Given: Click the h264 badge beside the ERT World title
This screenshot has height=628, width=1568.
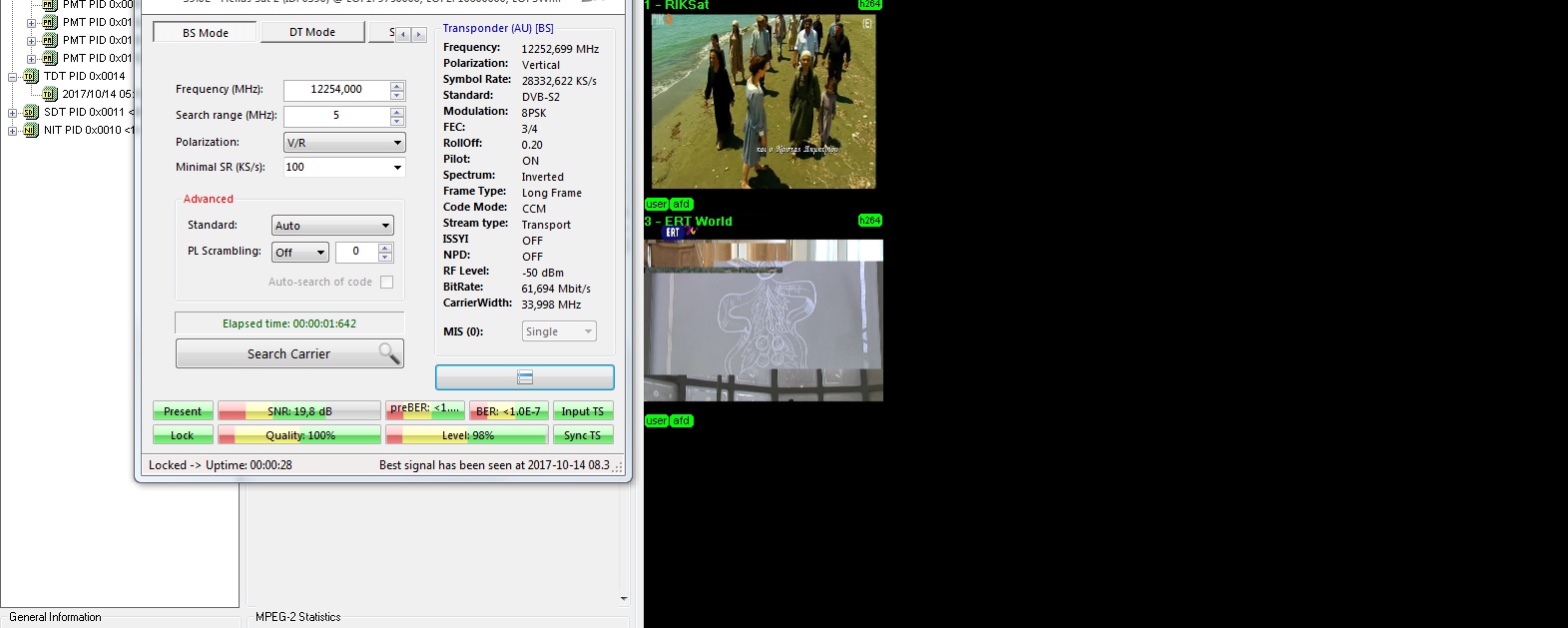Looking at the screenshot, I should click(870, 221).
